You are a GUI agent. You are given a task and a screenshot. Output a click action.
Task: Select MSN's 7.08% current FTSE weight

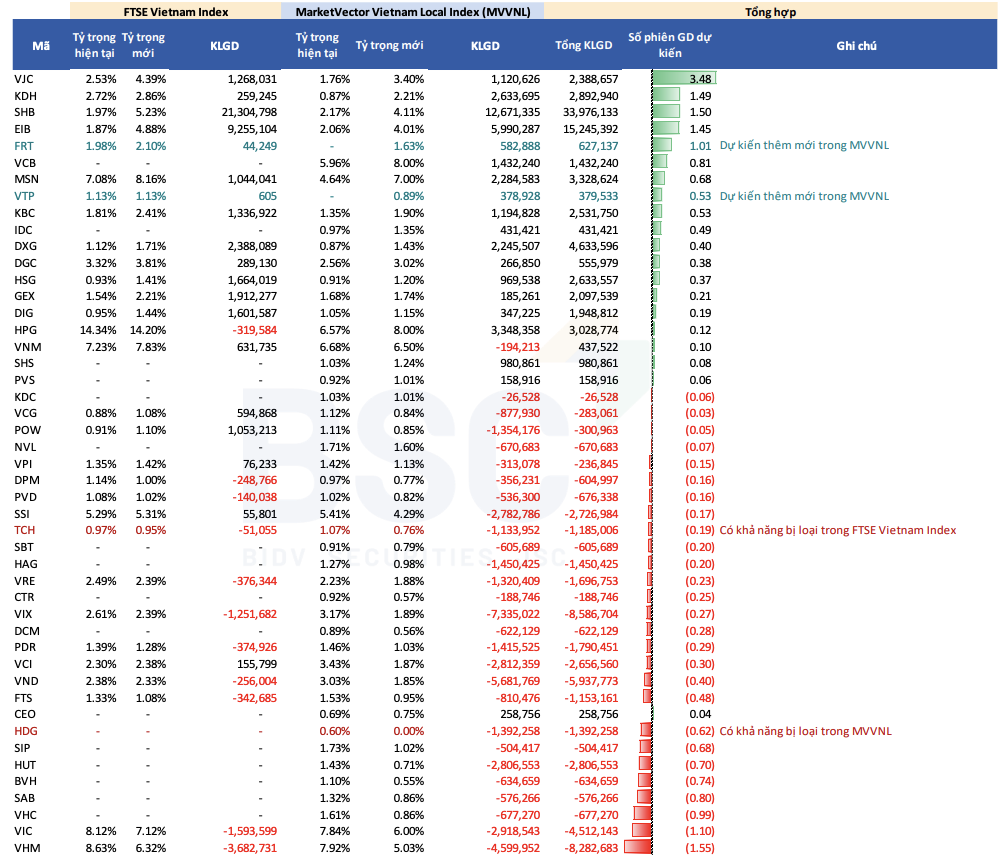pos(101,179)
